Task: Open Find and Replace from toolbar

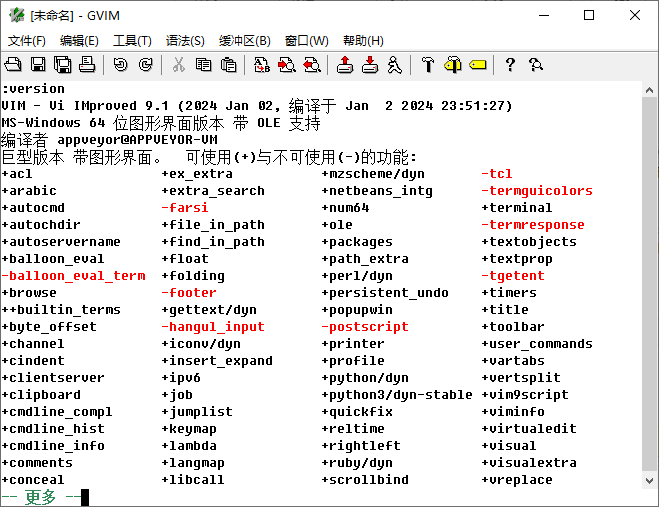Action: coord(261,65)
